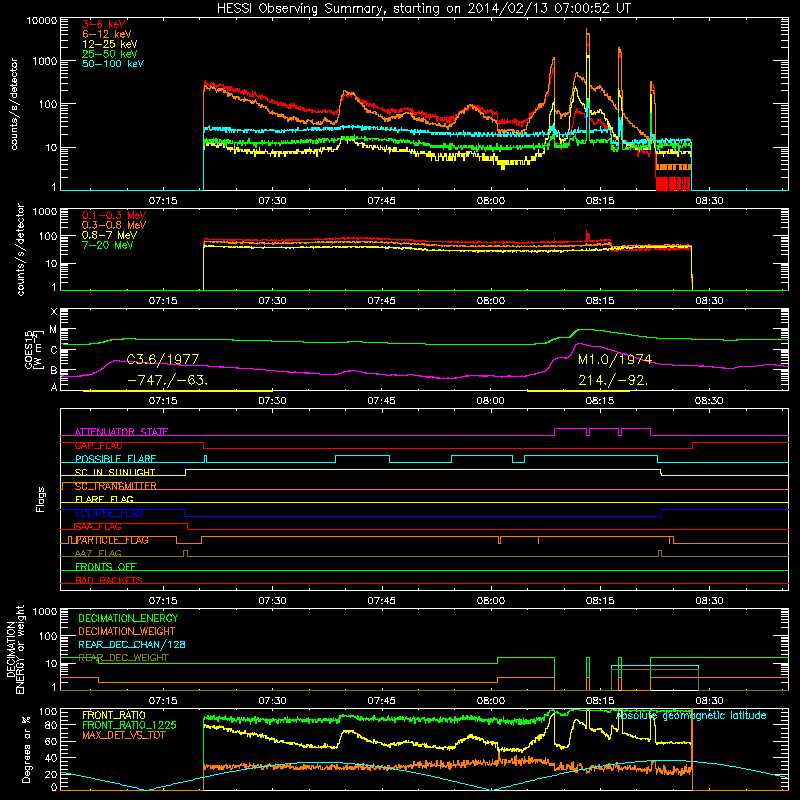Click the REAR_DEC_WEIGHT legend label
This screenshot has width=800, height=800.
tap(123, 658)
